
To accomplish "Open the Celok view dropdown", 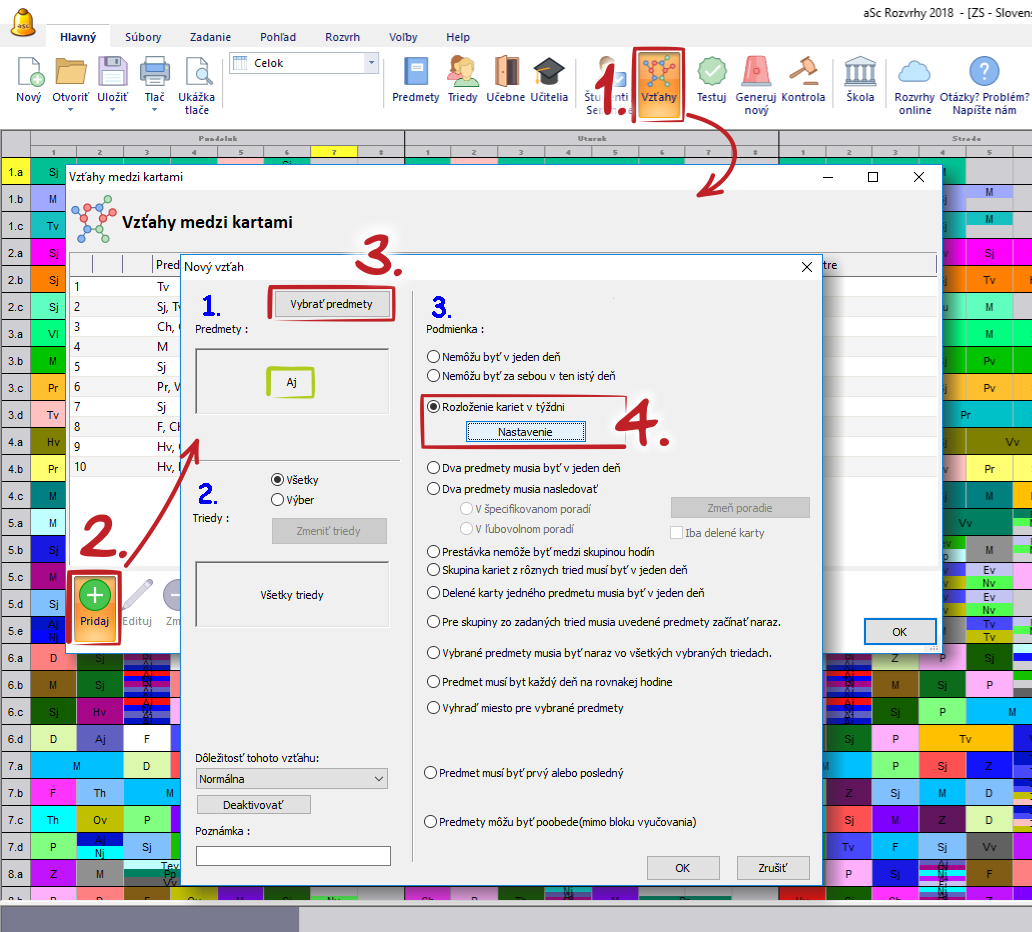I will 372,63.
